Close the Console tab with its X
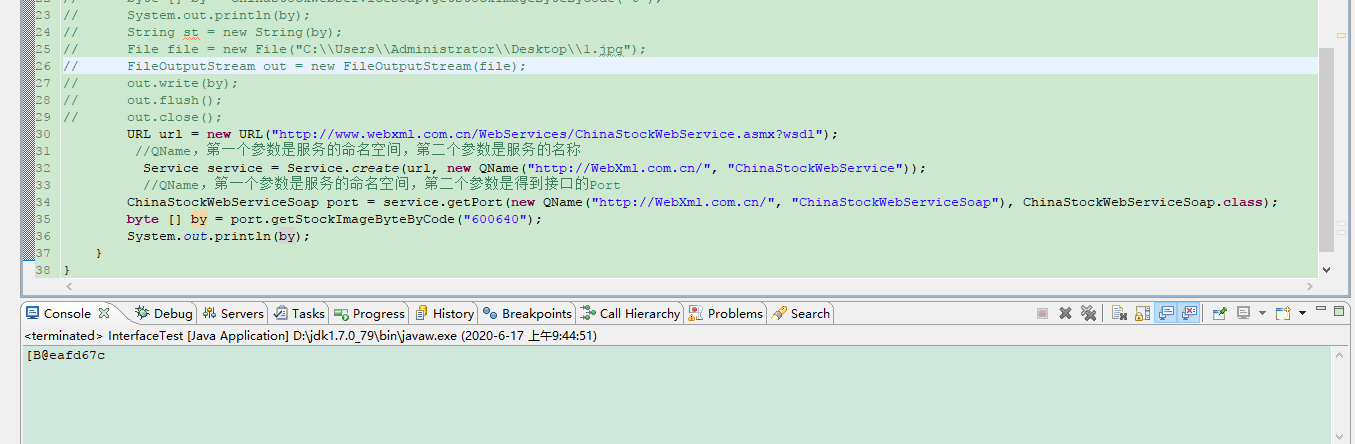 [x=104, y=313]
